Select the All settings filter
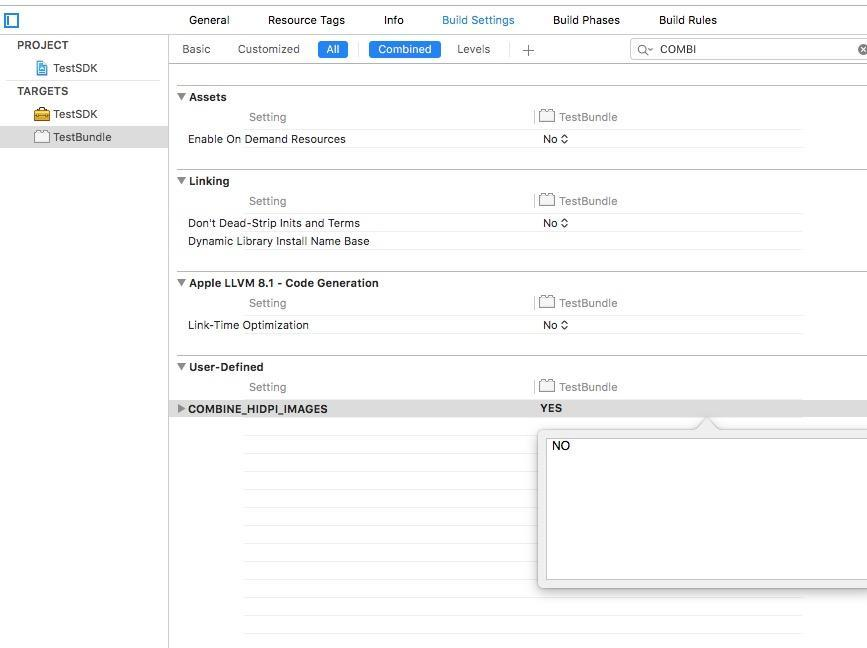 point(333,49)
